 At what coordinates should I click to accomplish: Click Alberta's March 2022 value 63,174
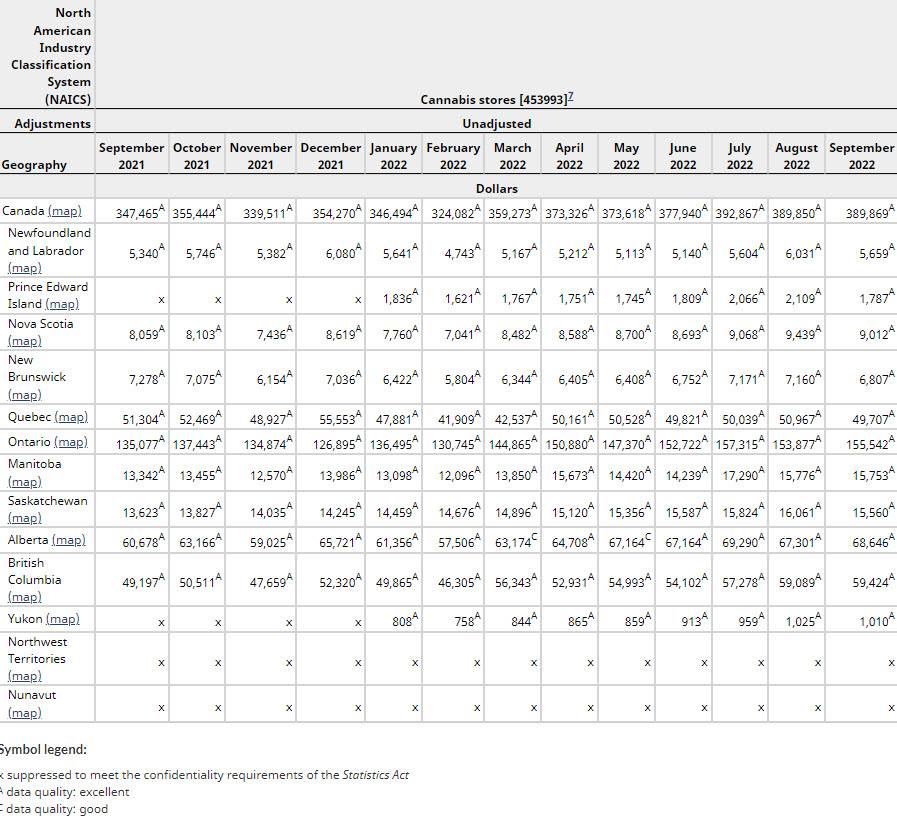(515, 542)
